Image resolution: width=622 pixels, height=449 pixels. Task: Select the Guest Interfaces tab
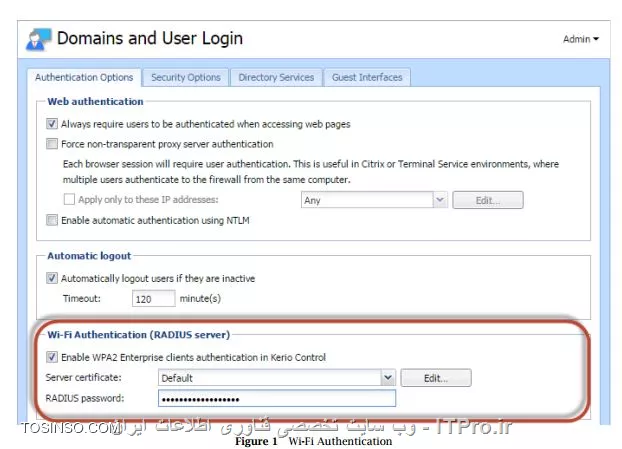(367, 77)
